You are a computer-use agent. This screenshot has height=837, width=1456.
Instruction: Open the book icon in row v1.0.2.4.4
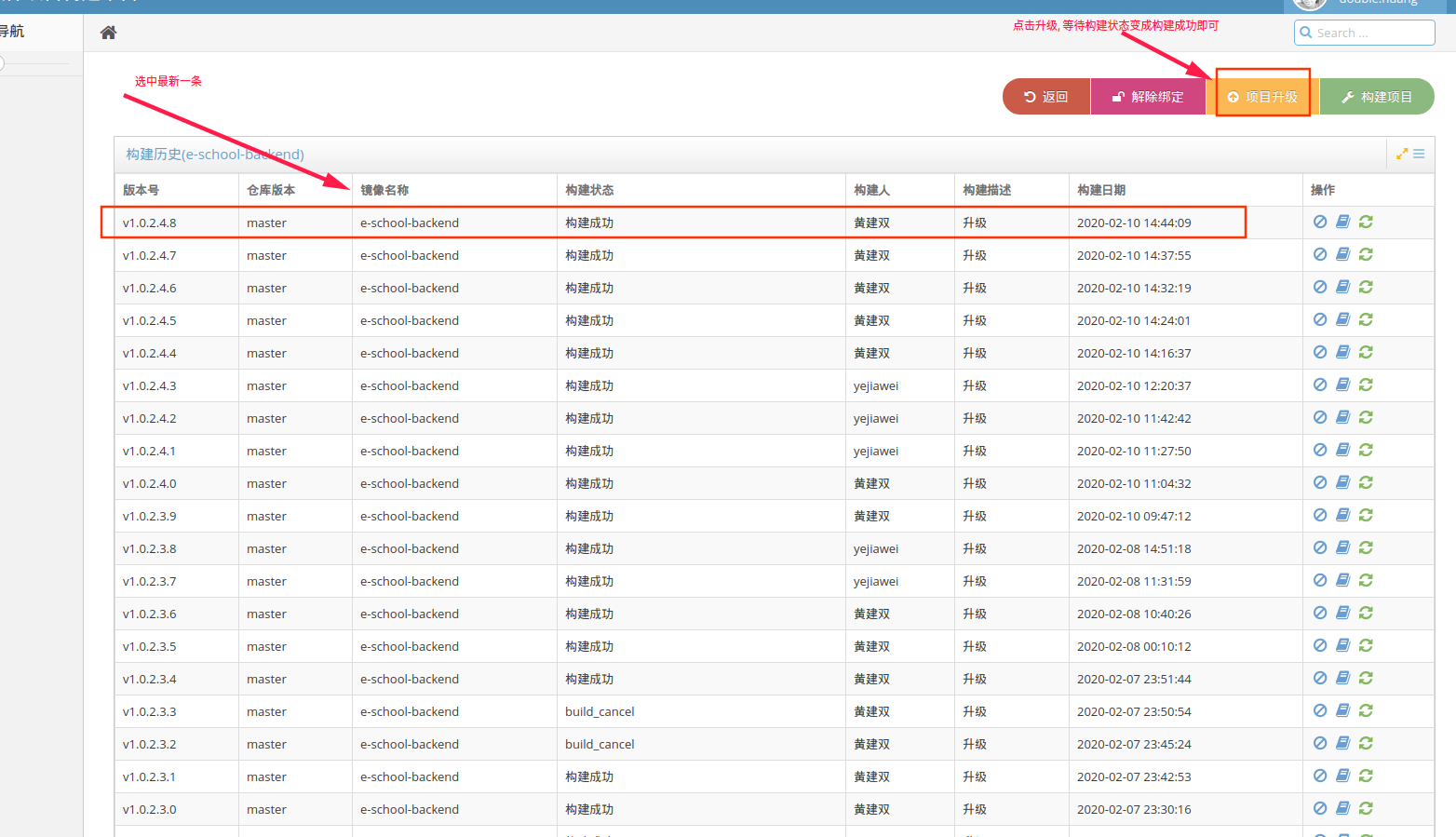(1342, 352)
